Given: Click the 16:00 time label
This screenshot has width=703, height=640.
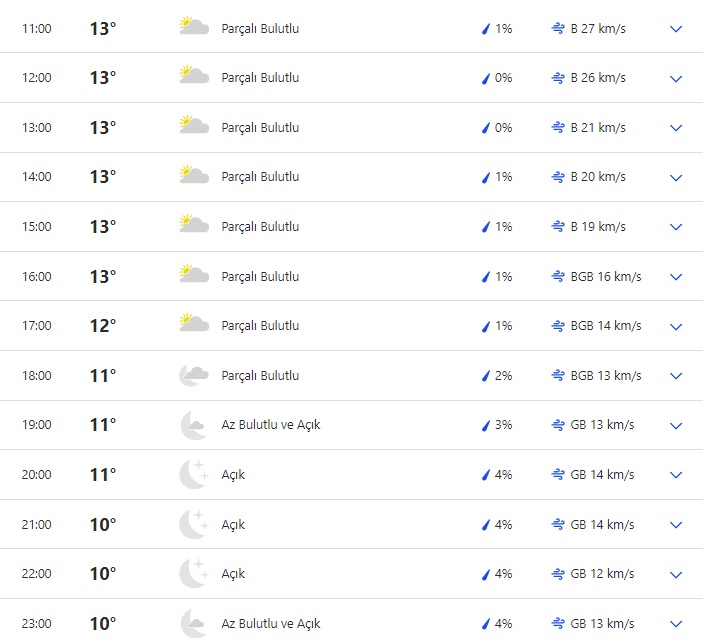Looking at the screenshot, I should coord(36,277).
